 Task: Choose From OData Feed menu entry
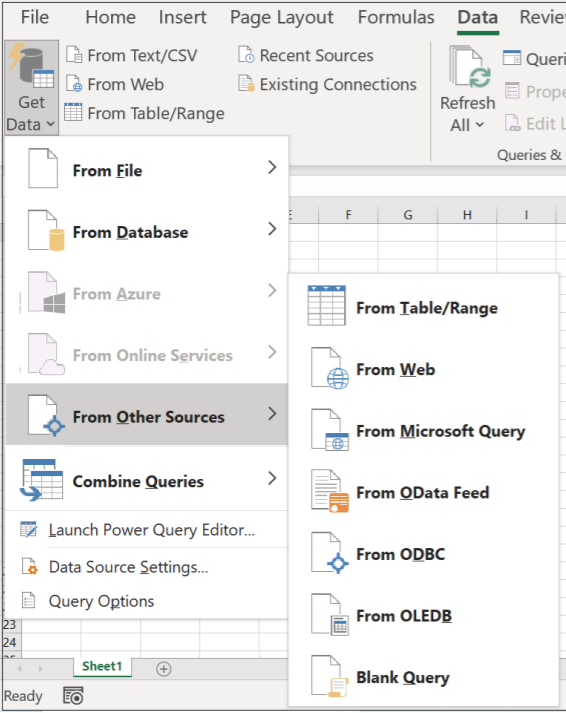pyautogui.click(x=423, y=492)
